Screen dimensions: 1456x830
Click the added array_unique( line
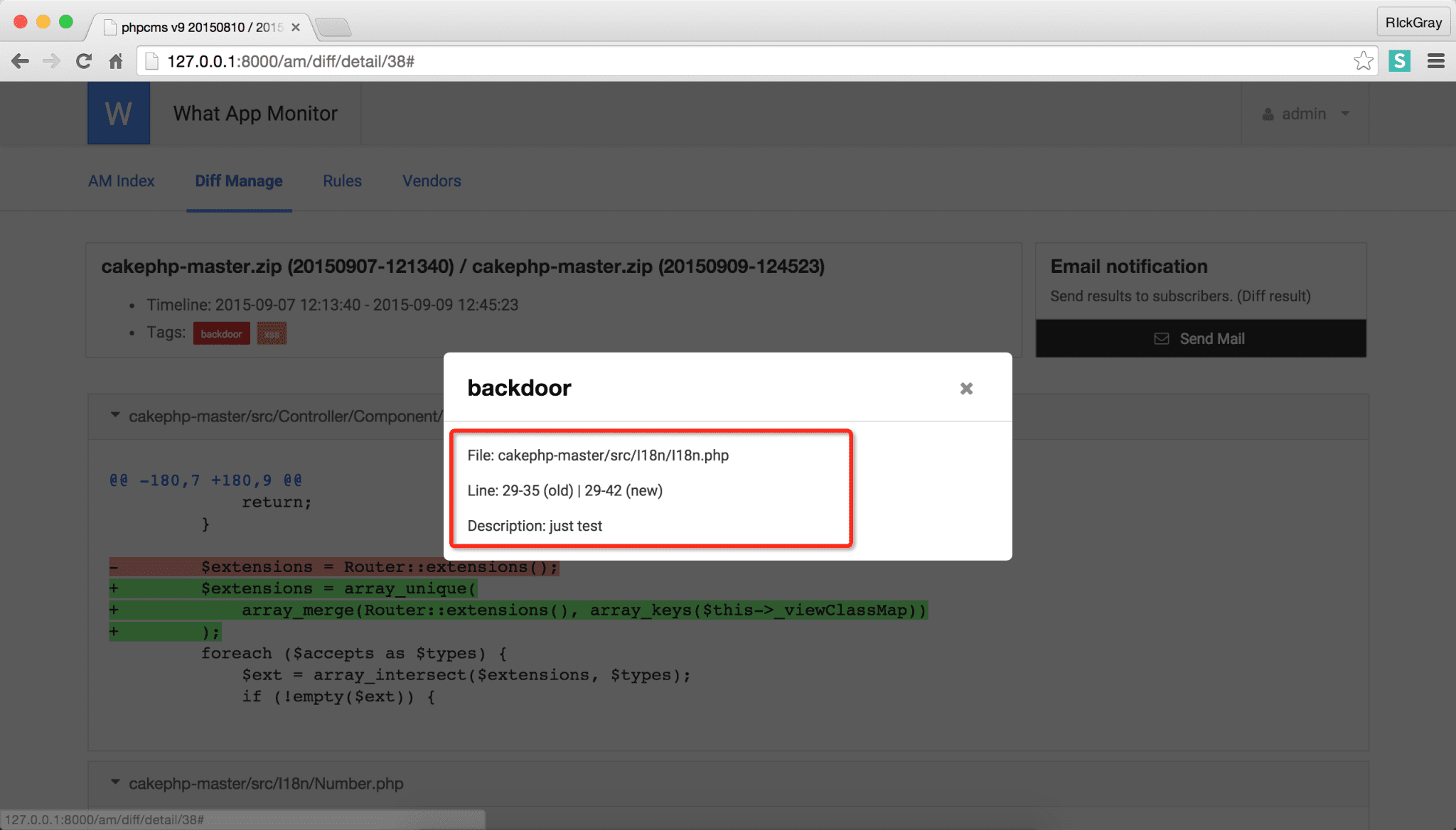(x=293, y=588)
